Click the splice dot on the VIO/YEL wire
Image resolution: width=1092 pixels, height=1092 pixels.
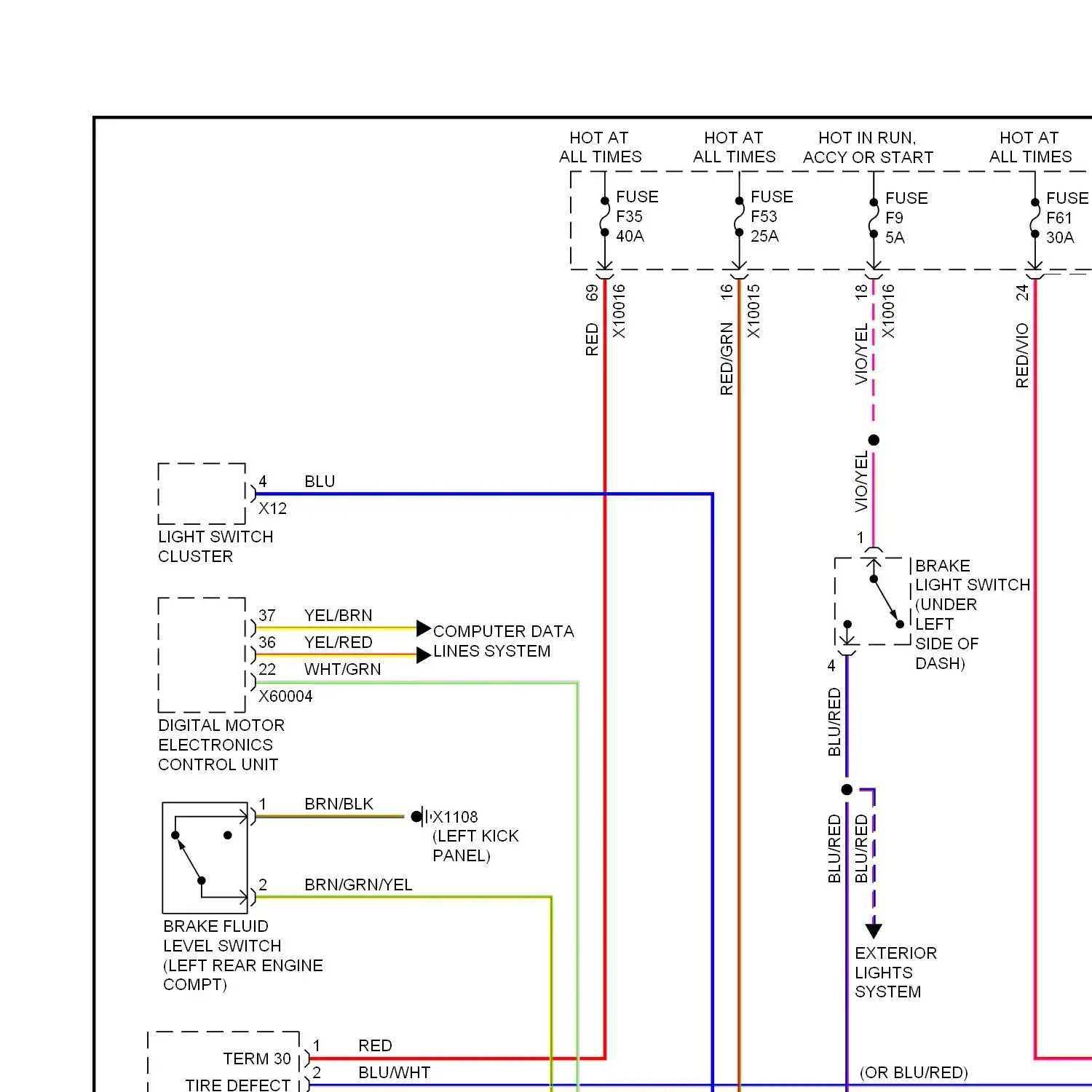coord(874,440)
